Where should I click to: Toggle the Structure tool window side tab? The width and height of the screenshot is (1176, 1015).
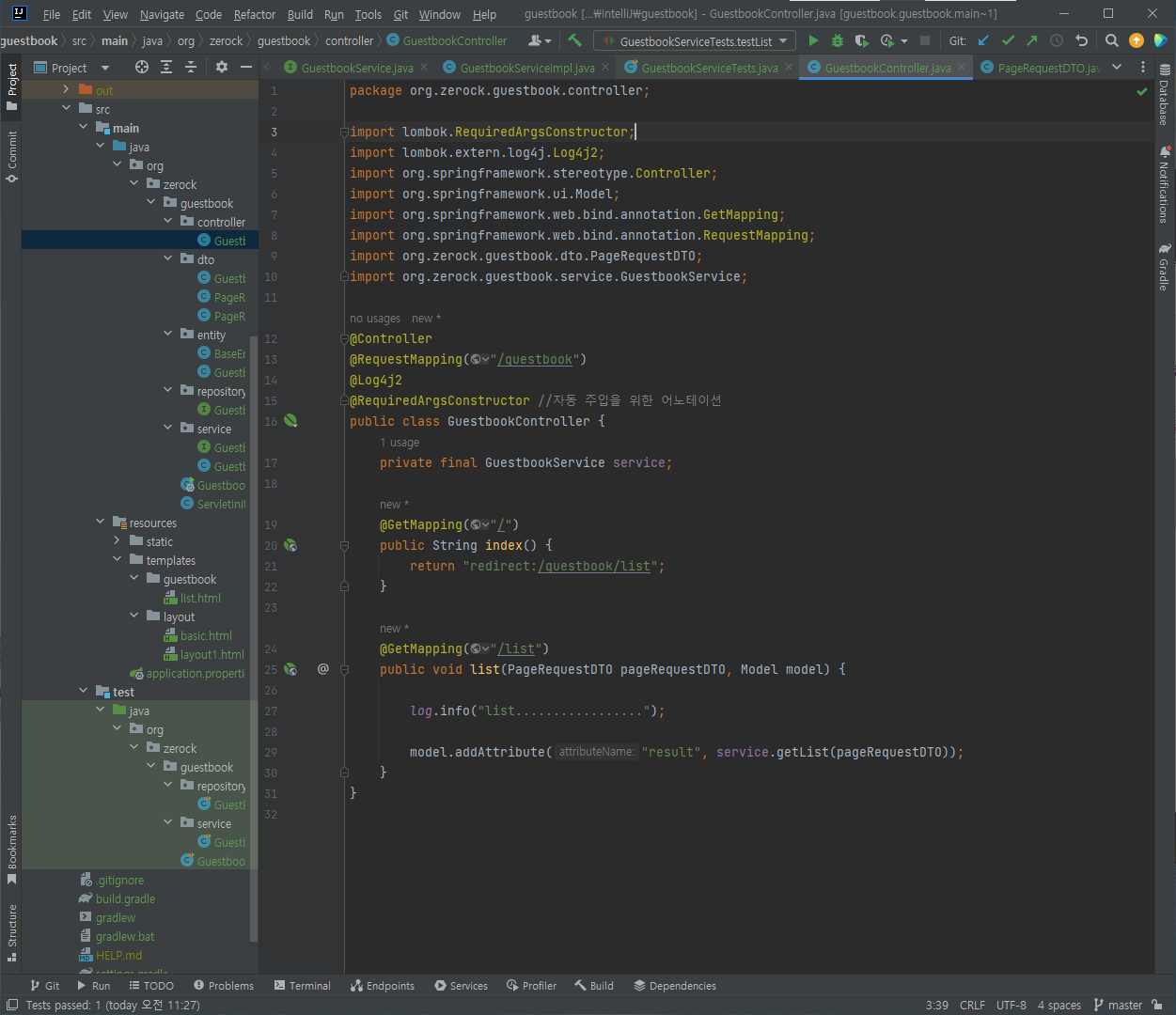(x=11, y=932)
